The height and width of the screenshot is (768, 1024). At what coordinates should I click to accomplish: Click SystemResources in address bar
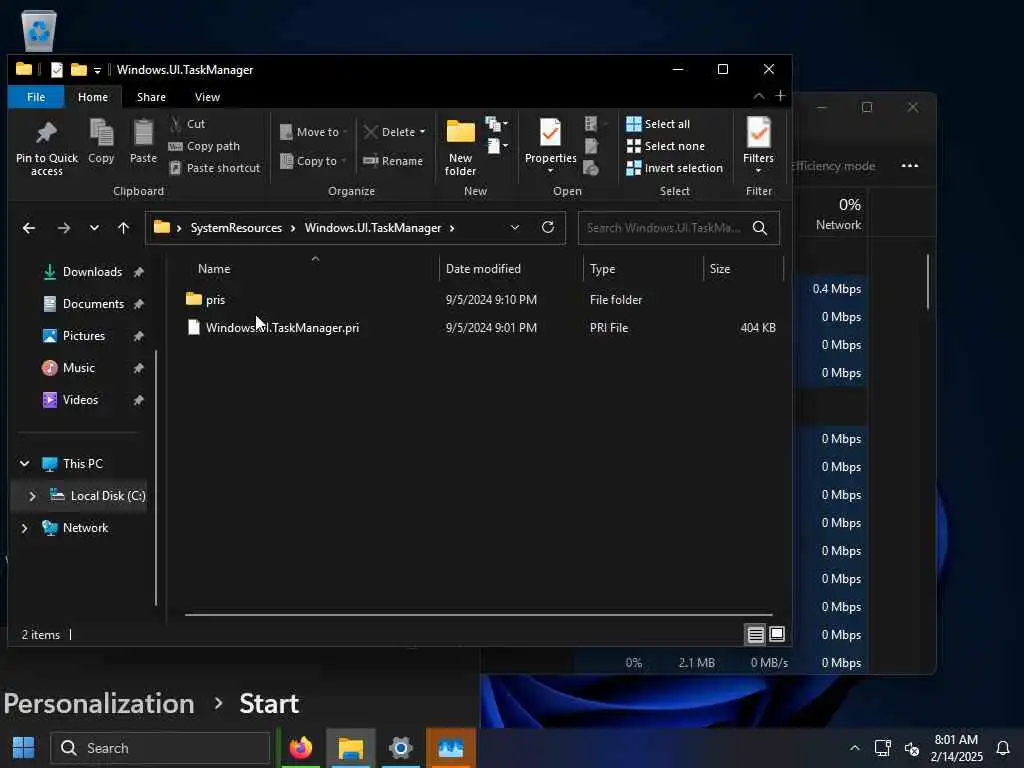pyautogui.click(x=236, y=228)
